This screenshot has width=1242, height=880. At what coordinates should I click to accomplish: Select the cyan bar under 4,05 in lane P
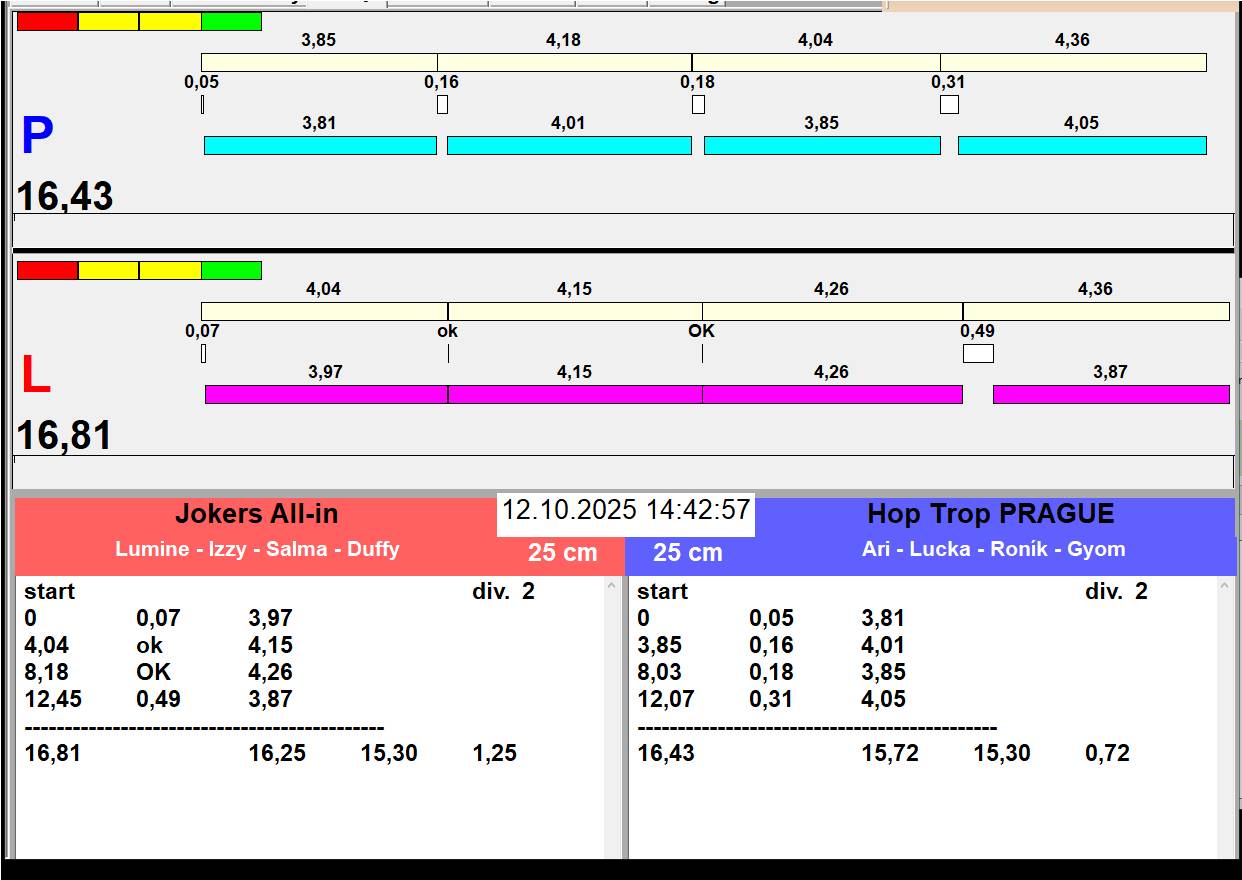(x=1082, y=145)
